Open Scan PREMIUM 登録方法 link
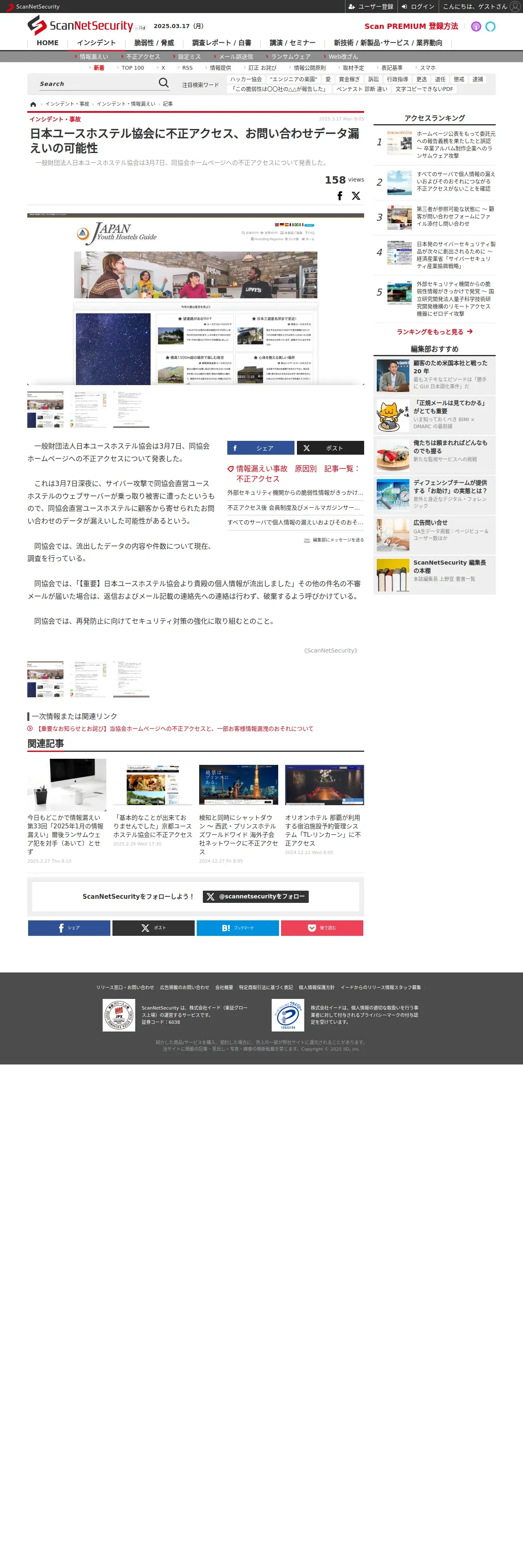 (x=411, y=26)
